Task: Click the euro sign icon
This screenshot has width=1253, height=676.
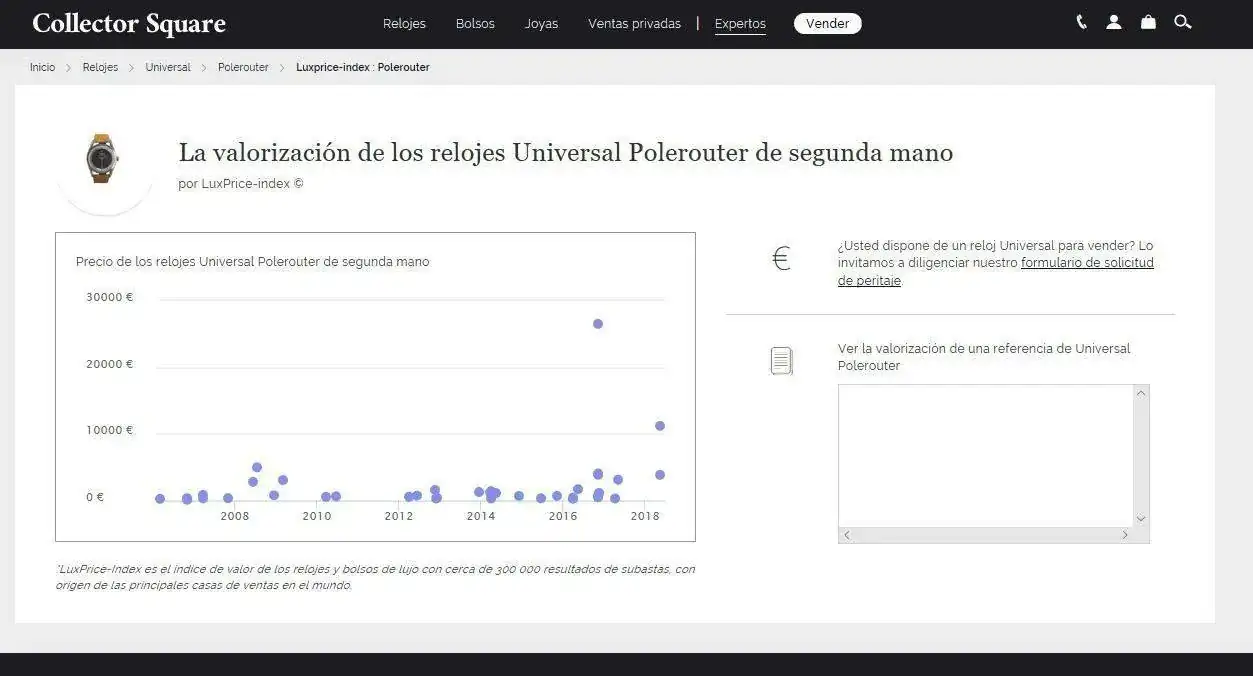Action: point(782,259)
